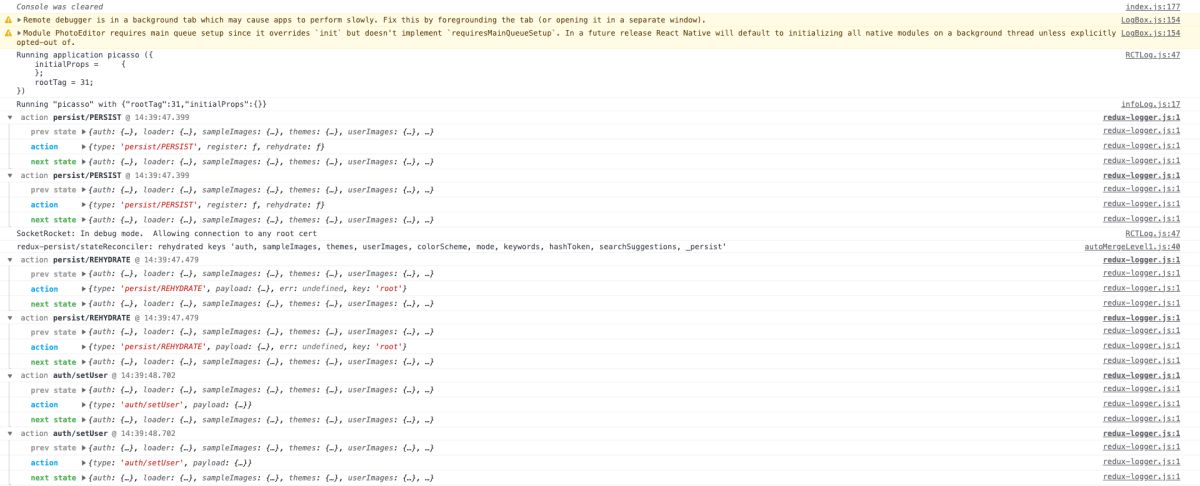Click the first "action auth/setUser @ 14:39:48.702" header text
The width and height of the screenshot is (1200, 486).
click(97, 376)
